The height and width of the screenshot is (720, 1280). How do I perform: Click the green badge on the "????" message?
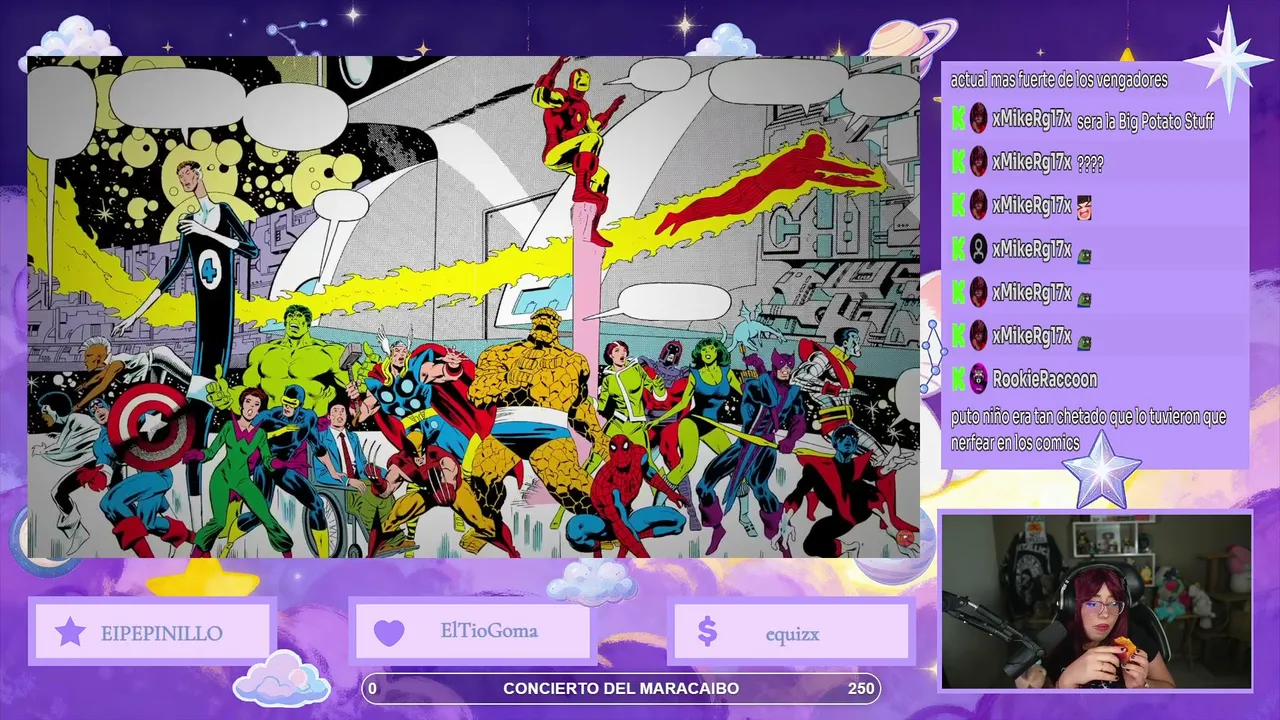(x=958, y=162)
